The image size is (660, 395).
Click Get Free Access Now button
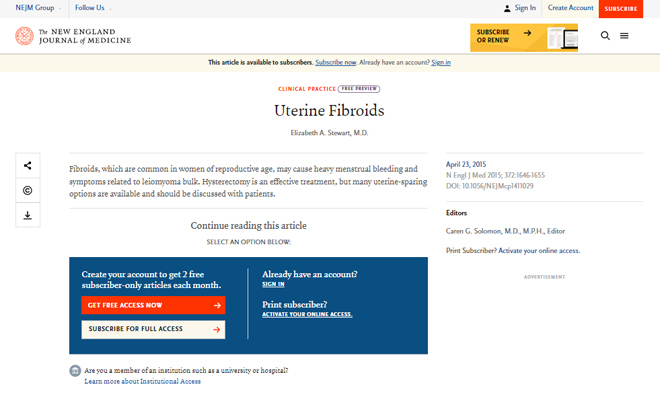pyautogui.click(x=153, y=305)
